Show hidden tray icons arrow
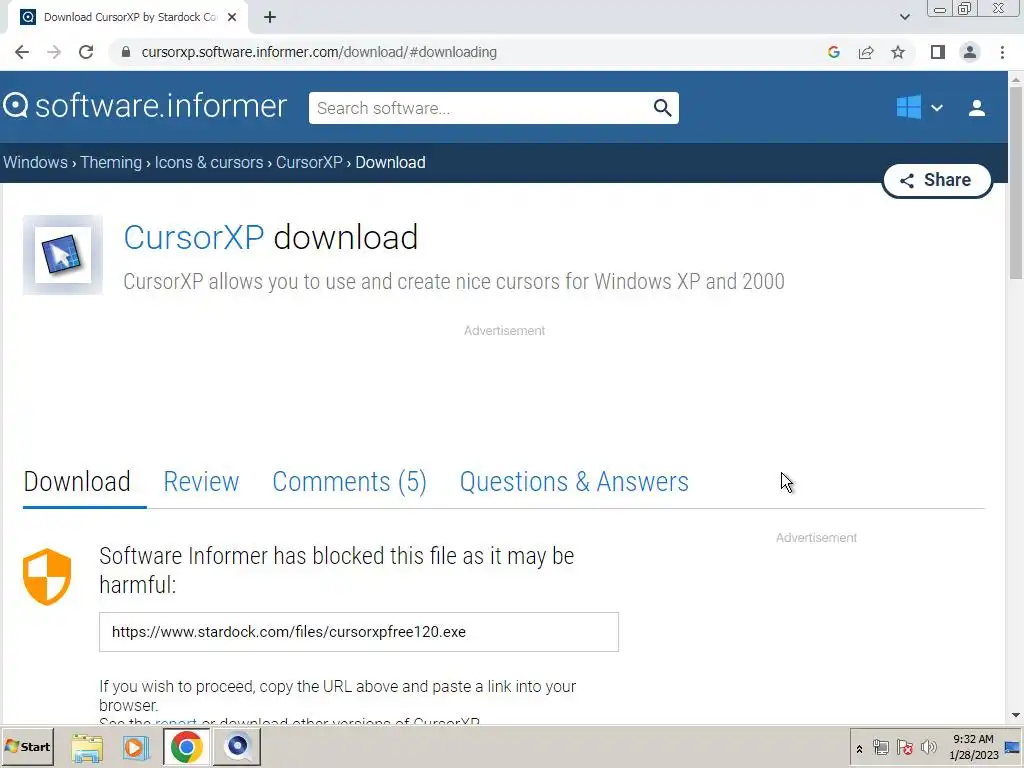The width and height of the screenshot is (1024, 768). pyautogui.click(x=859, y=749)
